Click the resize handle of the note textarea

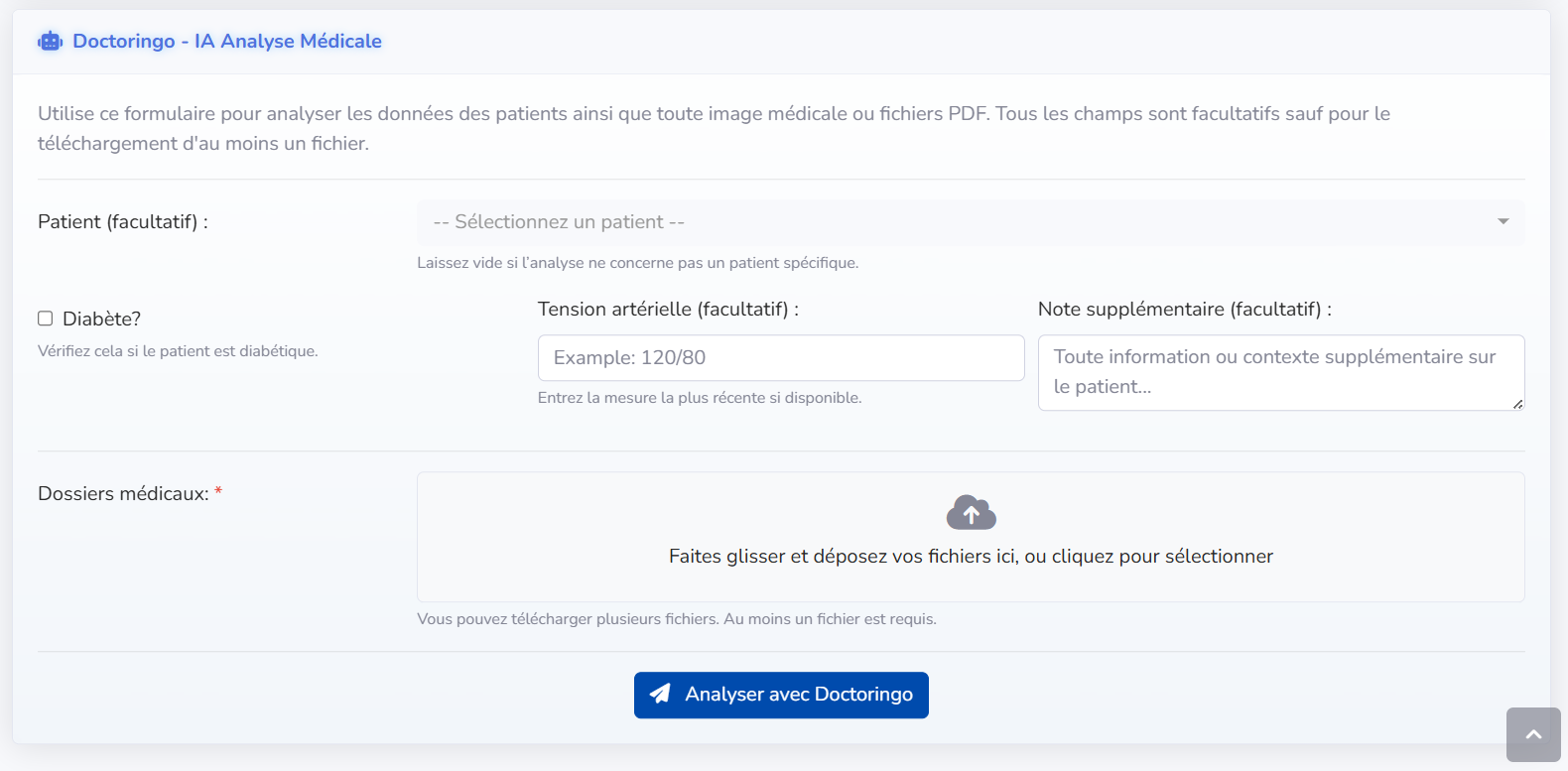click(x=1519, y=405)
